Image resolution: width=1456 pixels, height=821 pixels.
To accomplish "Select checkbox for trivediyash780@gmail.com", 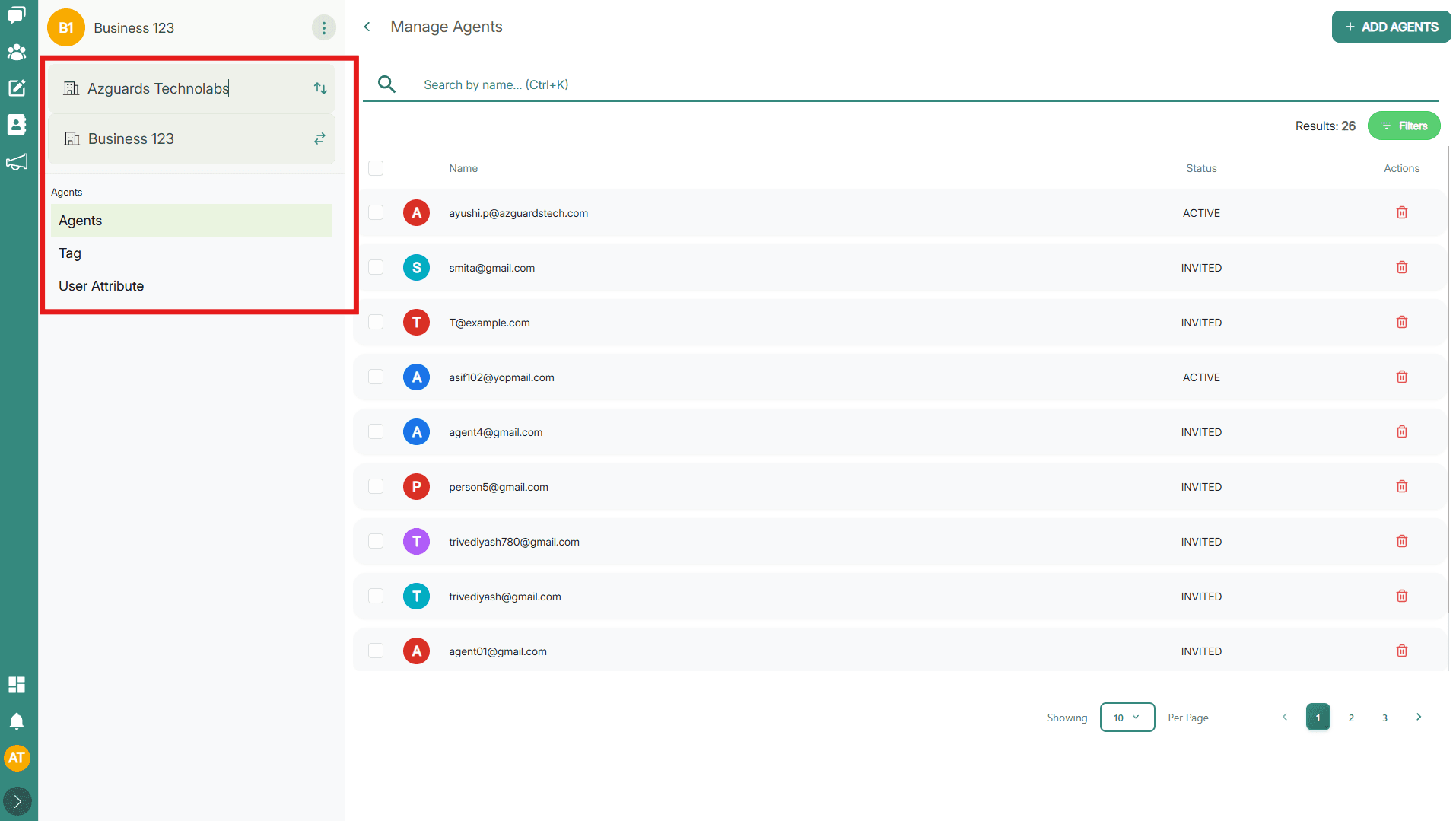I will 376,542.
